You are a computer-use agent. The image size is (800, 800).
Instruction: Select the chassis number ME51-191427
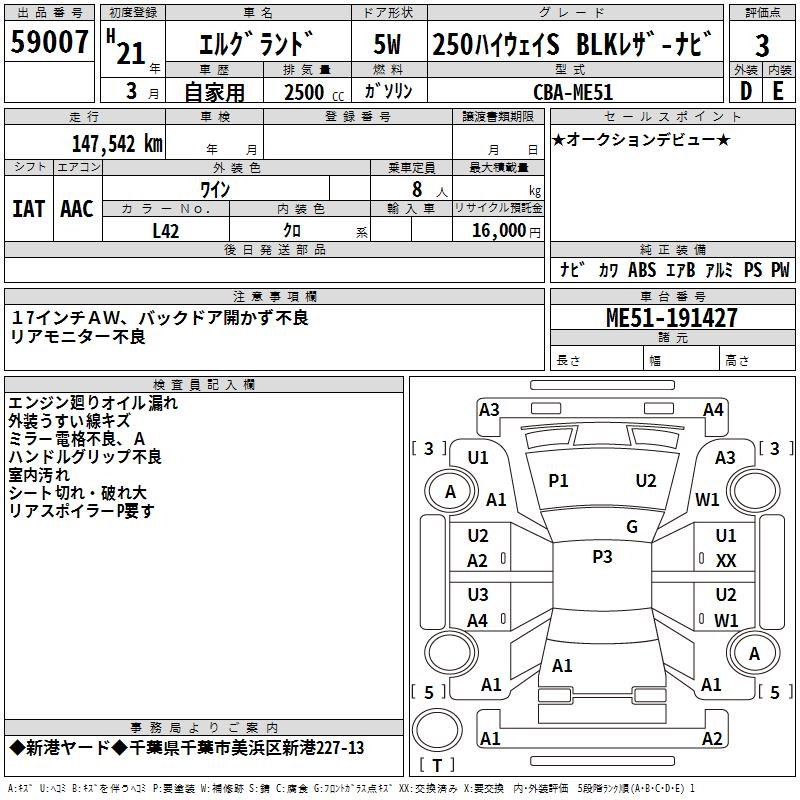pos(672,318)
